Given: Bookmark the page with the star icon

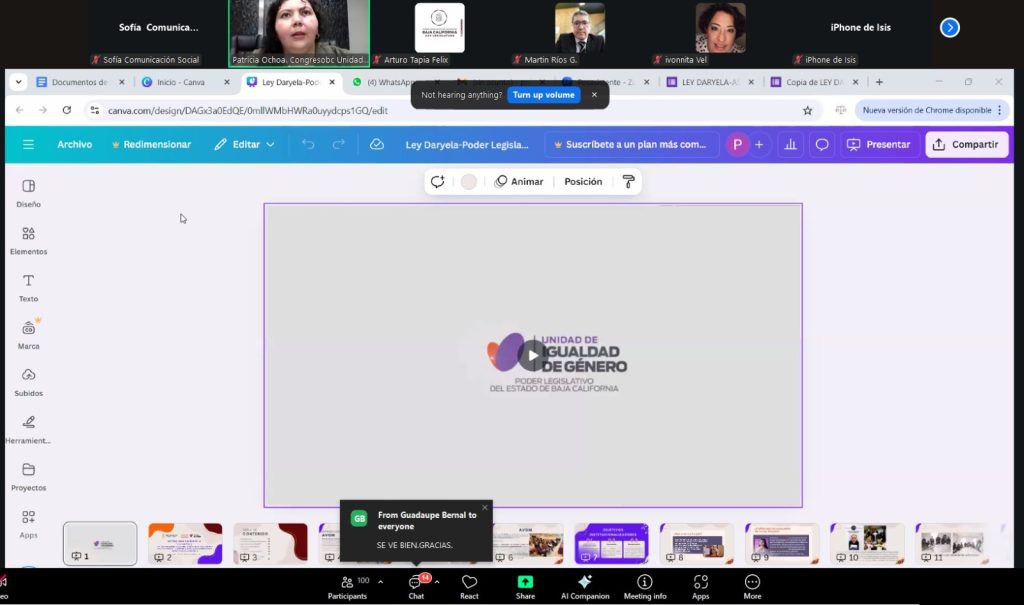Looking at the screenshot, I should 807,110.
